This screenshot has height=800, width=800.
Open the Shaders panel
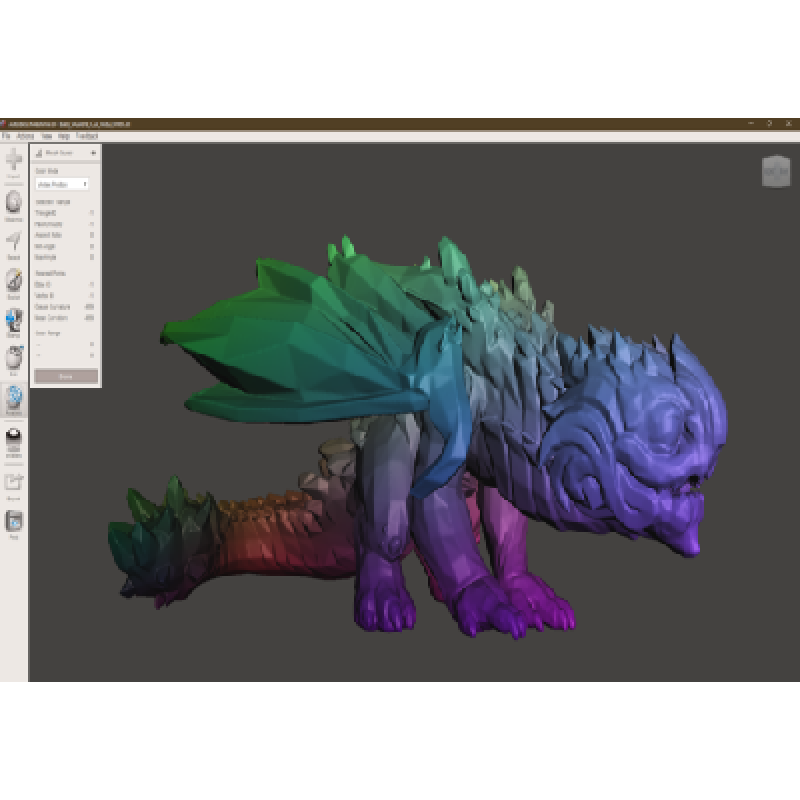point(14,441)
